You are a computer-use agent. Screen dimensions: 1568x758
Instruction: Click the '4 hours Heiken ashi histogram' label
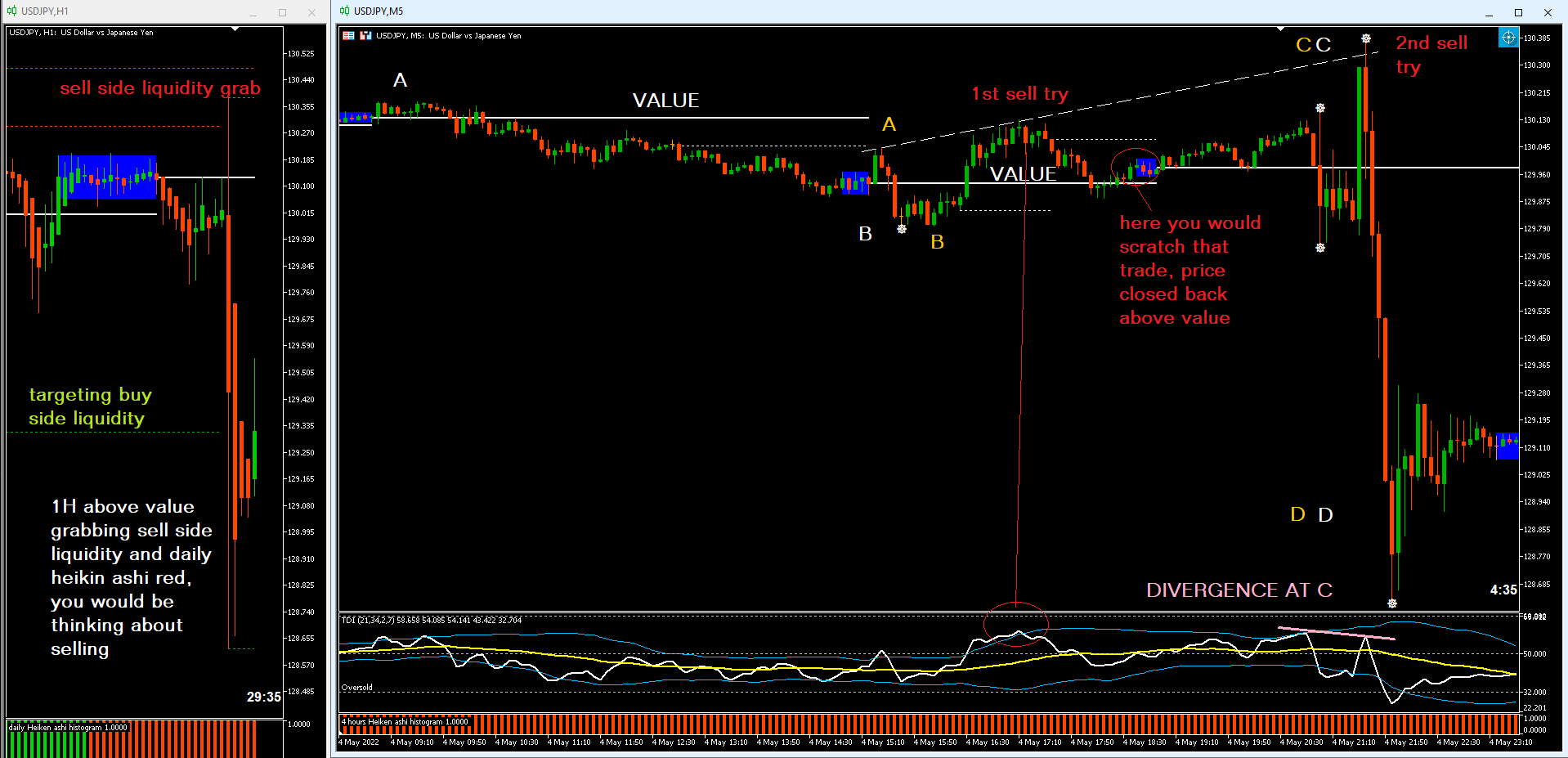pos(405,722)
